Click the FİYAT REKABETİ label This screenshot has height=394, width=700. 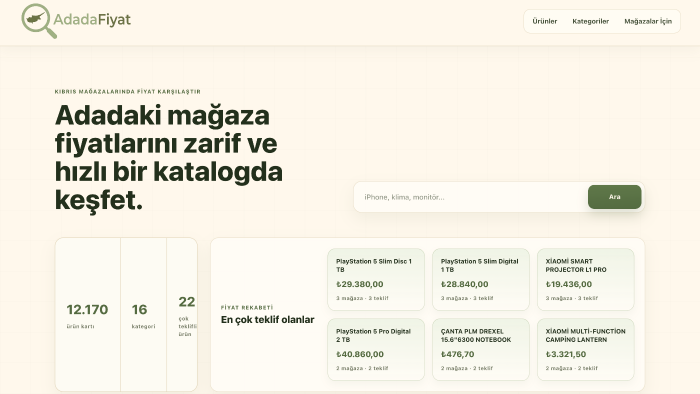coord(247,307)
